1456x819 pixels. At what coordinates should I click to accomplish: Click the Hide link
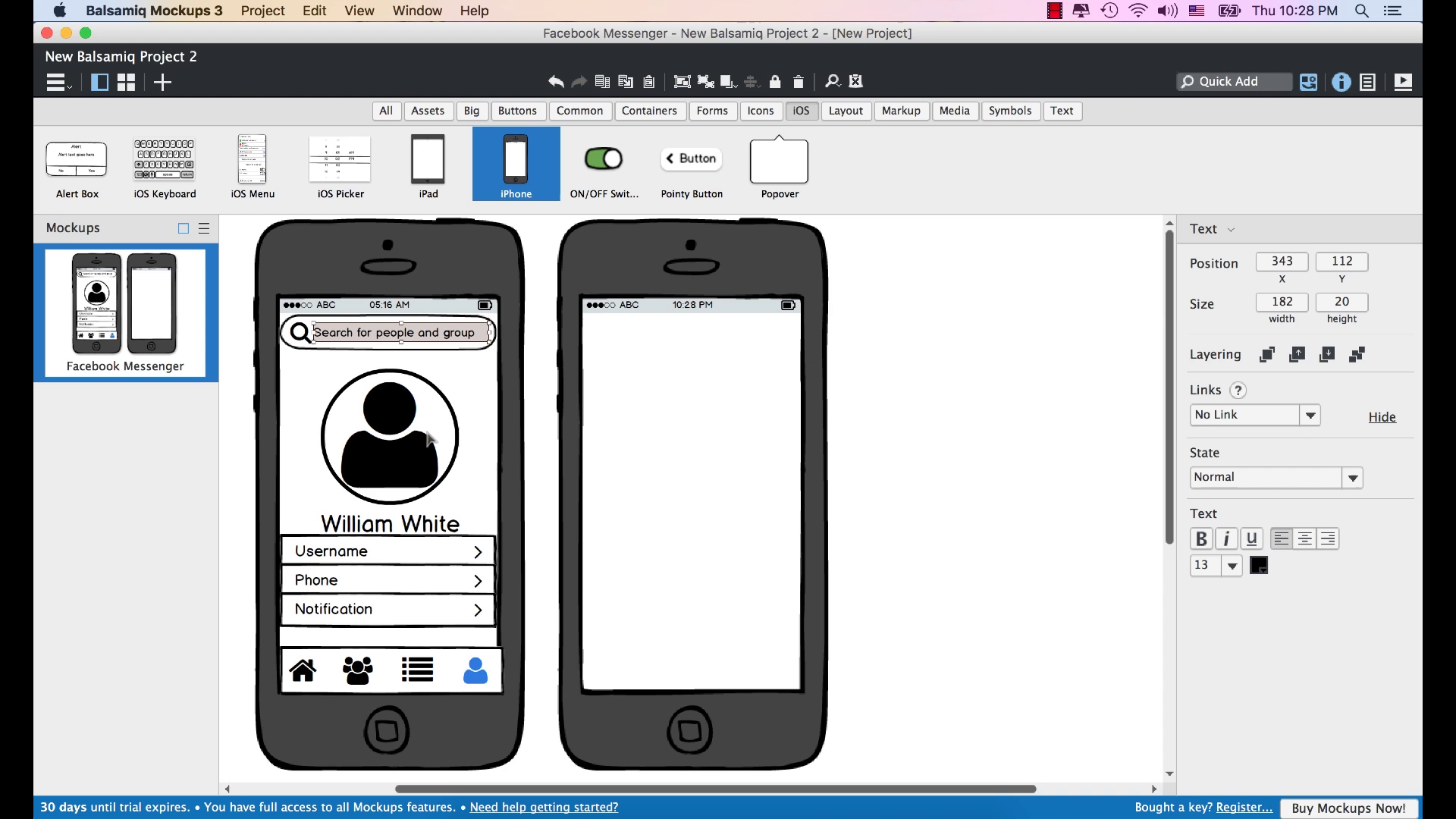(x=1382, y=417)
